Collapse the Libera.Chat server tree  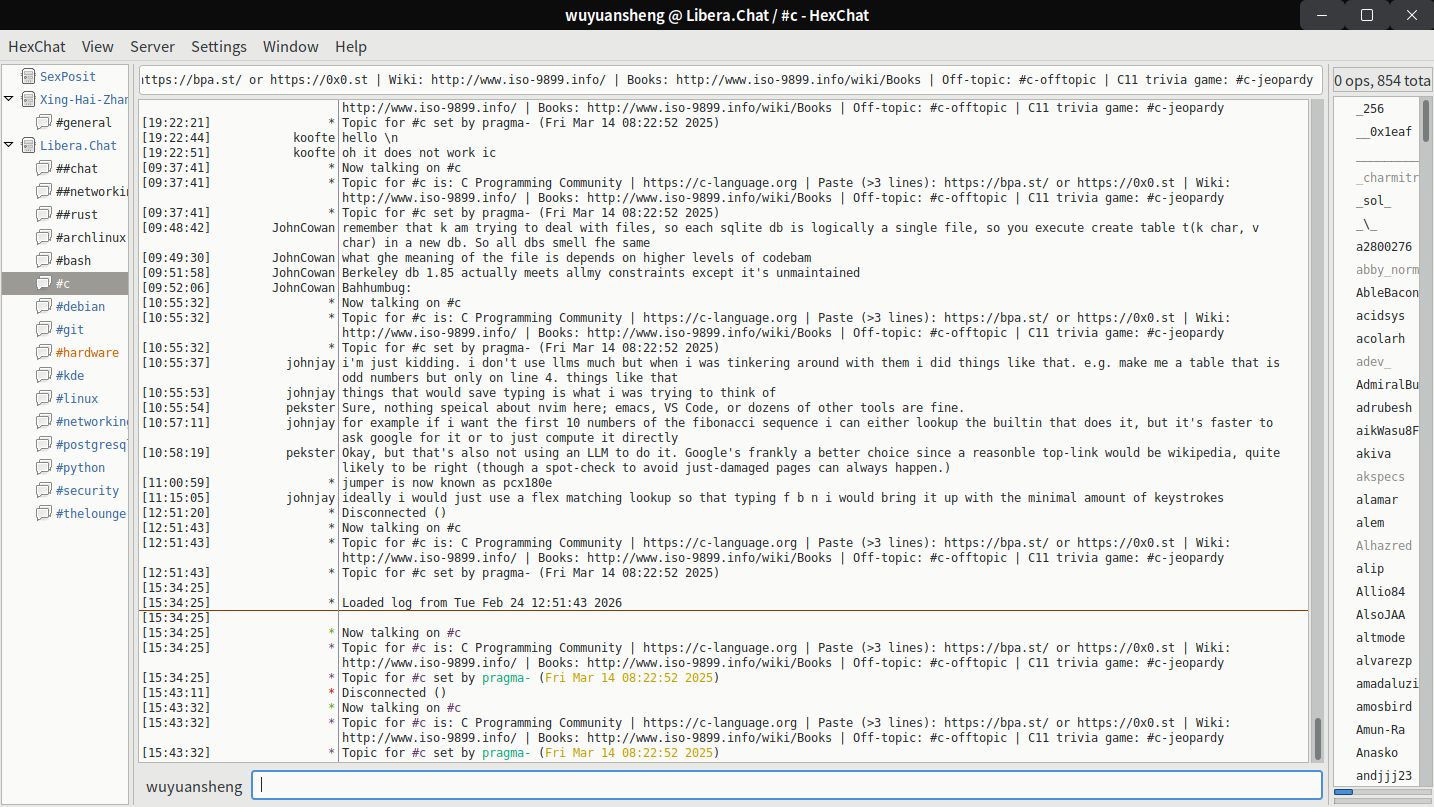pos(9,145)
